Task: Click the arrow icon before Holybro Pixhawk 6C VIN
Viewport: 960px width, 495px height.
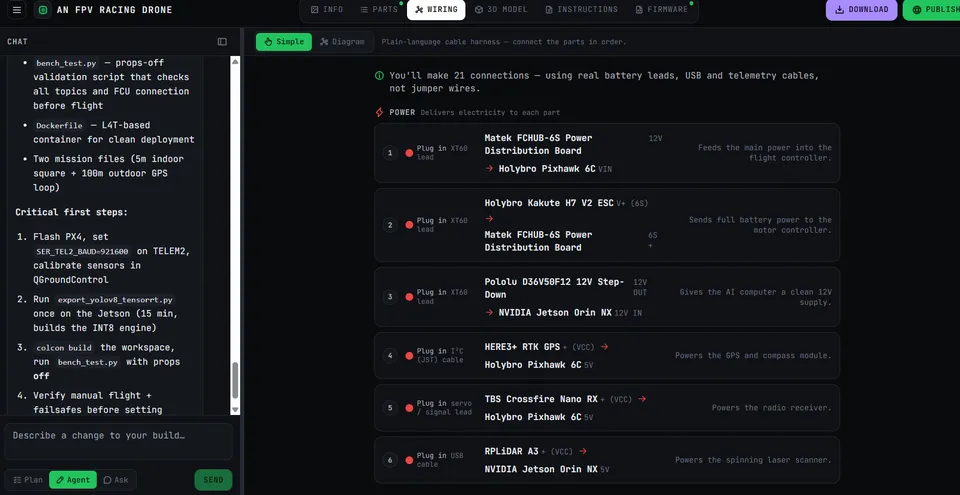Action: coord(489,168)
